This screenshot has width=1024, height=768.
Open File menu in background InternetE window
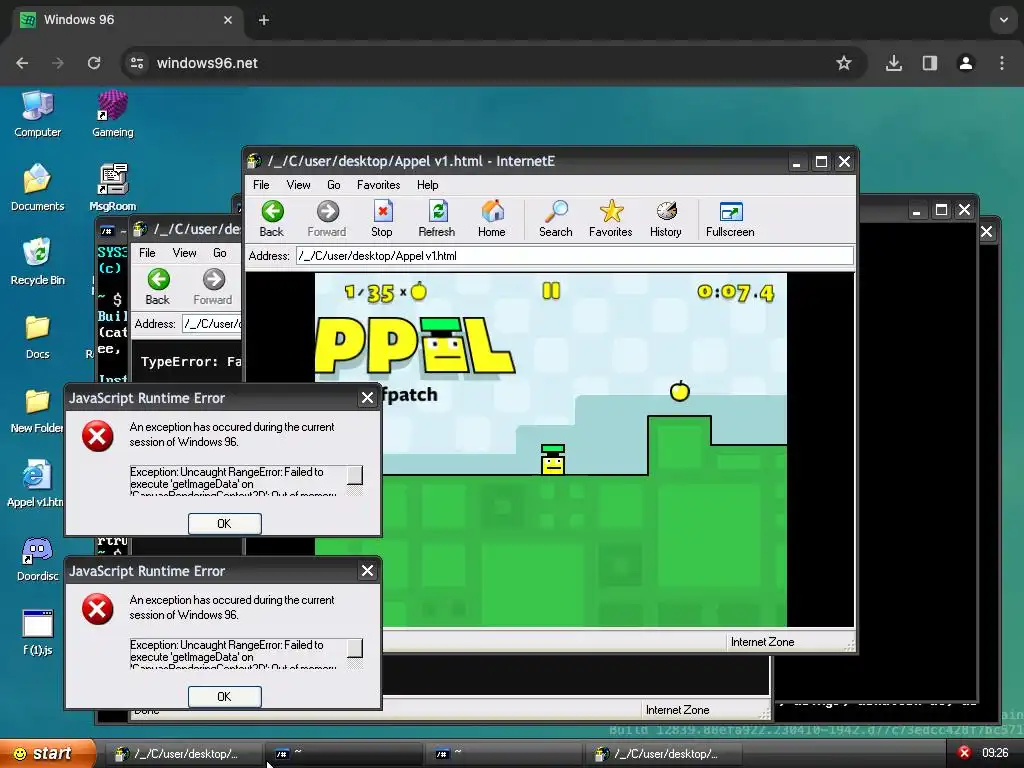148,253
